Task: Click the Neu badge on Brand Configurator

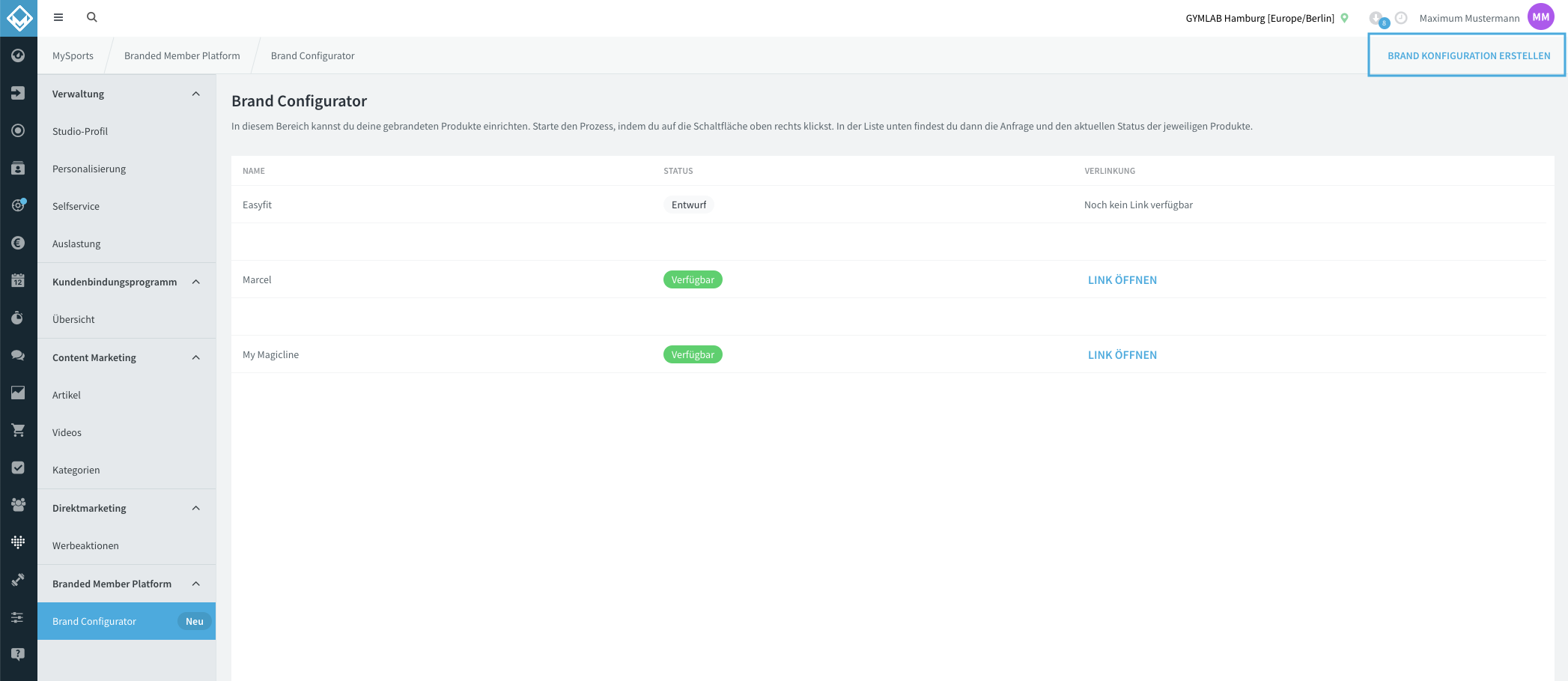Action: pos(195,621)
